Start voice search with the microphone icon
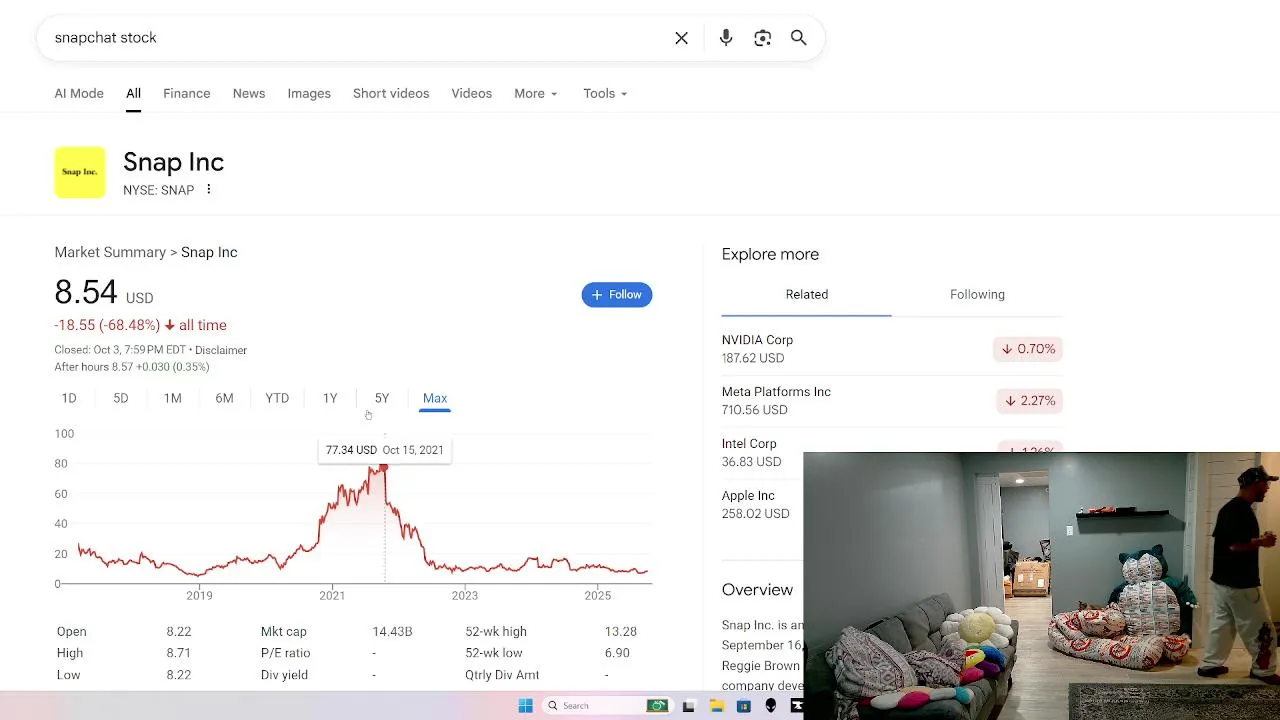This screenshot has height=720, width=1280. pyautogui.click(x=726, y=38)
